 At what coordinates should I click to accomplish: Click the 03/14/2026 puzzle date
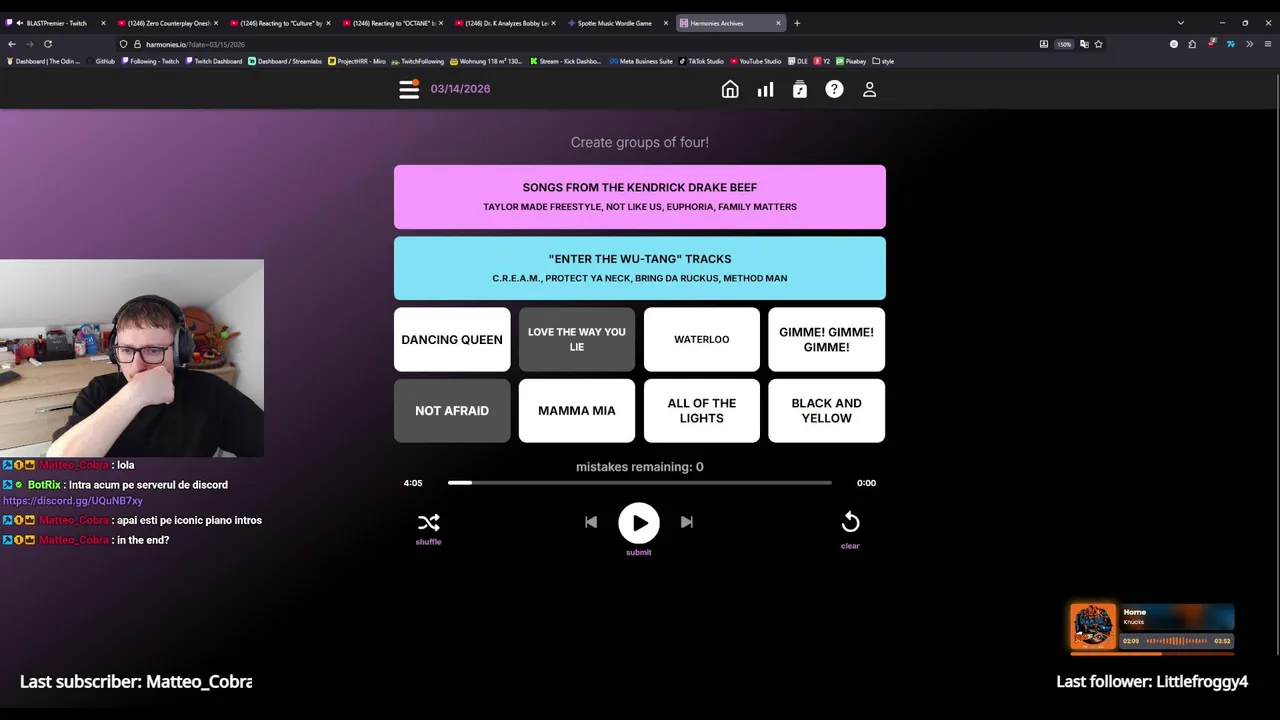click(460, 89)
